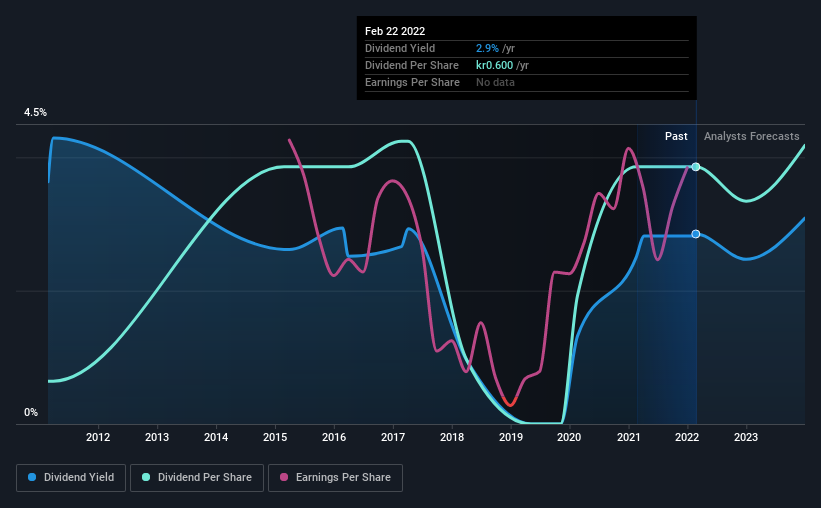This screenshot has width=821, height=508.
Task: Click the tooltip 'Earnings Per Share' row label
Action: tap(412, 82)
